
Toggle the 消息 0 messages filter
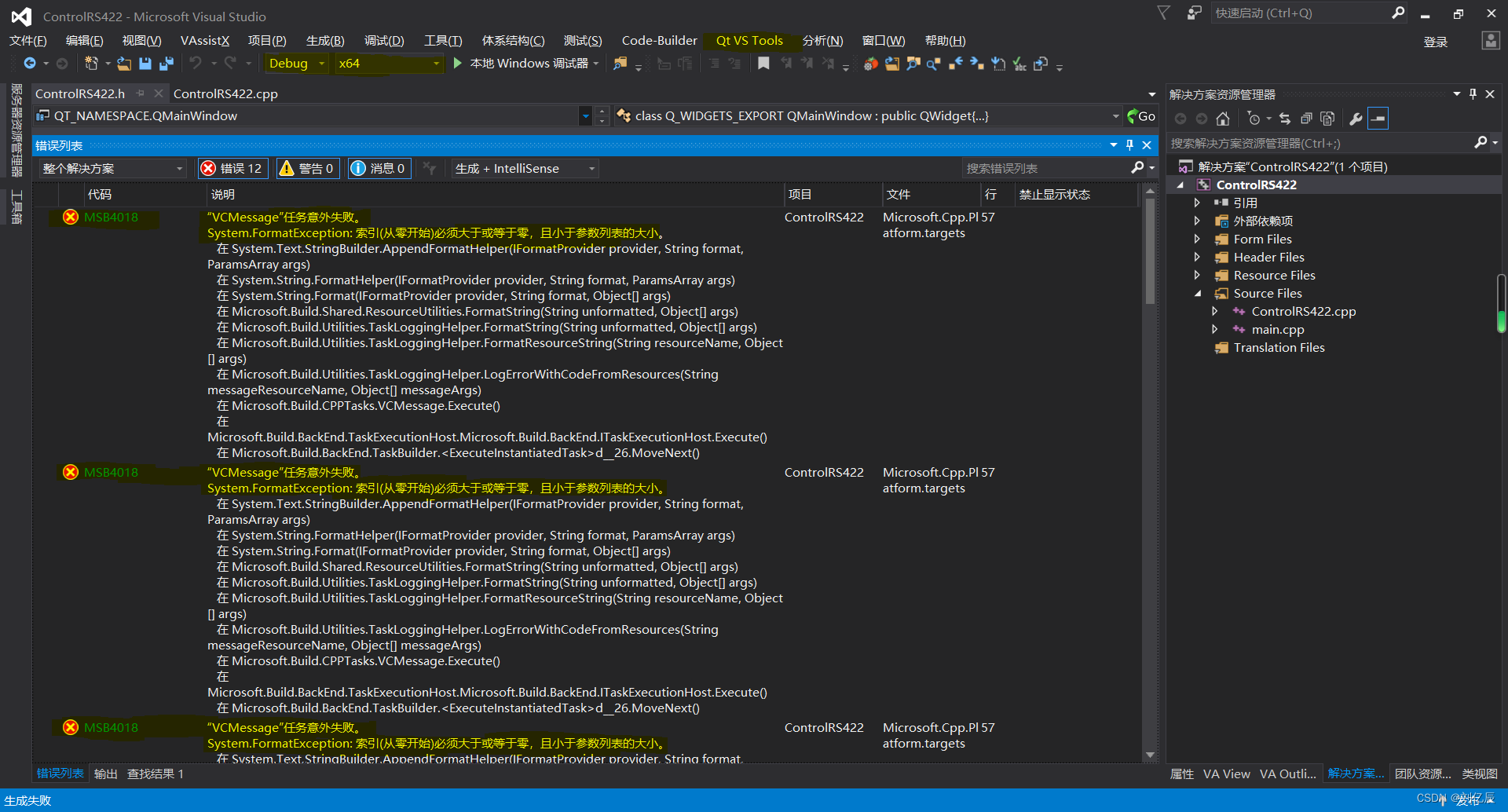pyautogui.click(x=379, y=168)
